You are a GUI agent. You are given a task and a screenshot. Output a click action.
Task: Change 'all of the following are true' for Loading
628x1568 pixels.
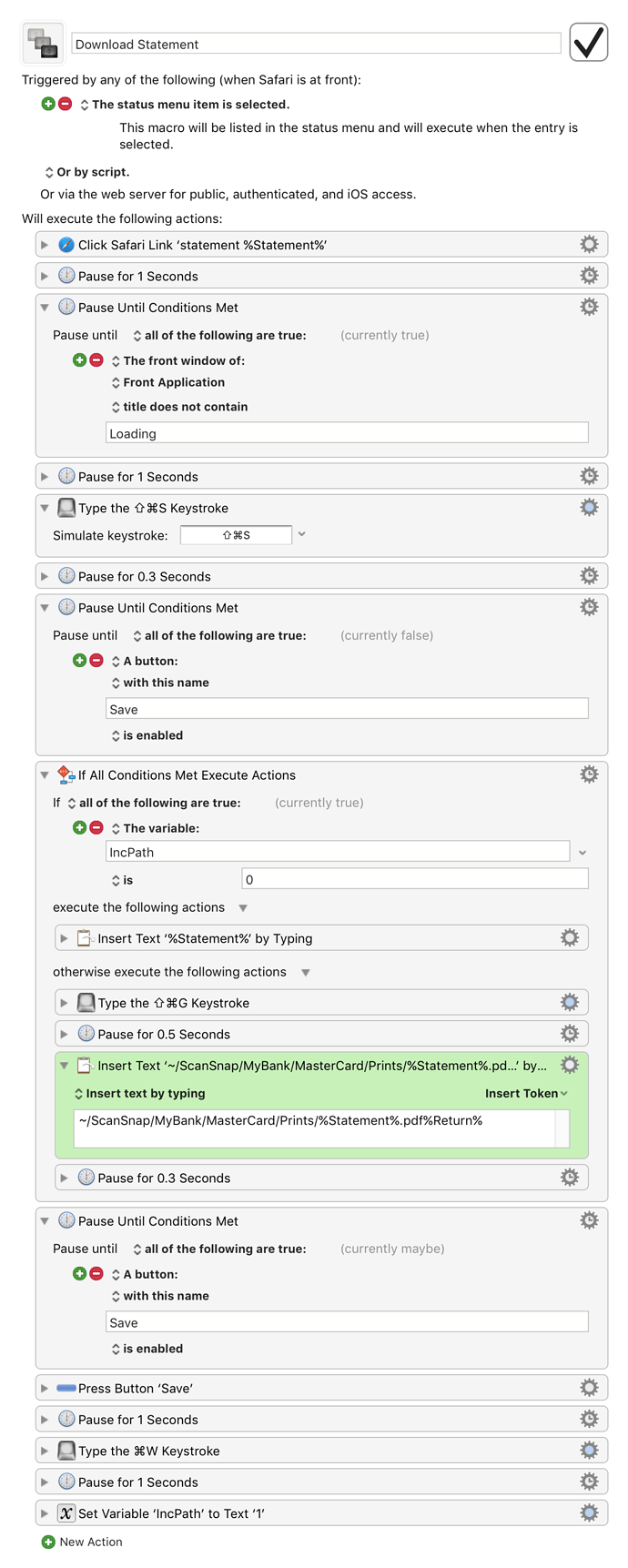[x=219, y=335]
